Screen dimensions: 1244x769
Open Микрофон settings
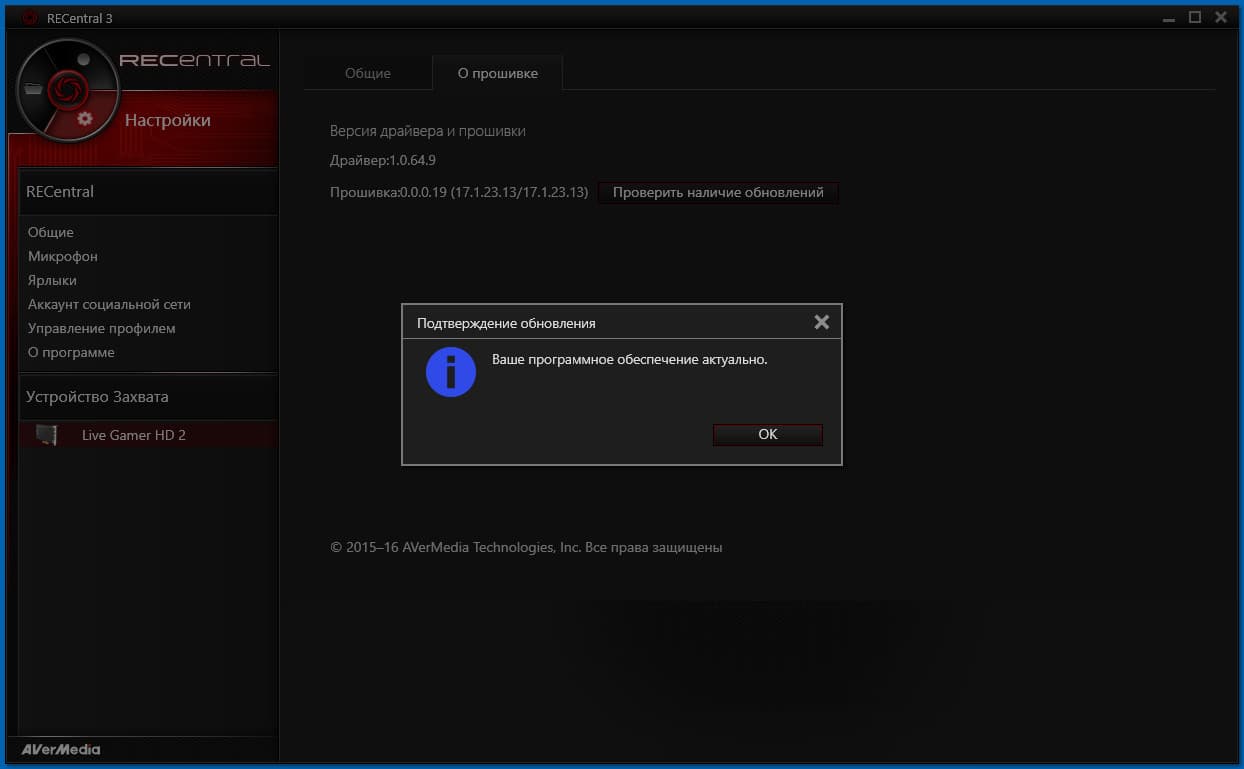(x=63, y=256)
